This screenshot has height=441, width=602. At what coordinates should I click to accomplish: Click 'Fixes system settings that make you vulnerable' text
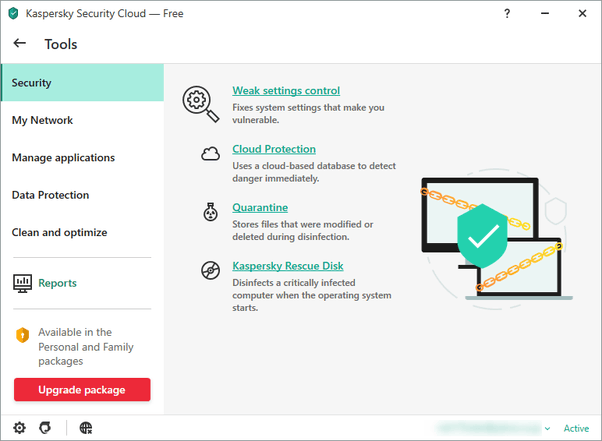[x=308, y=114]
